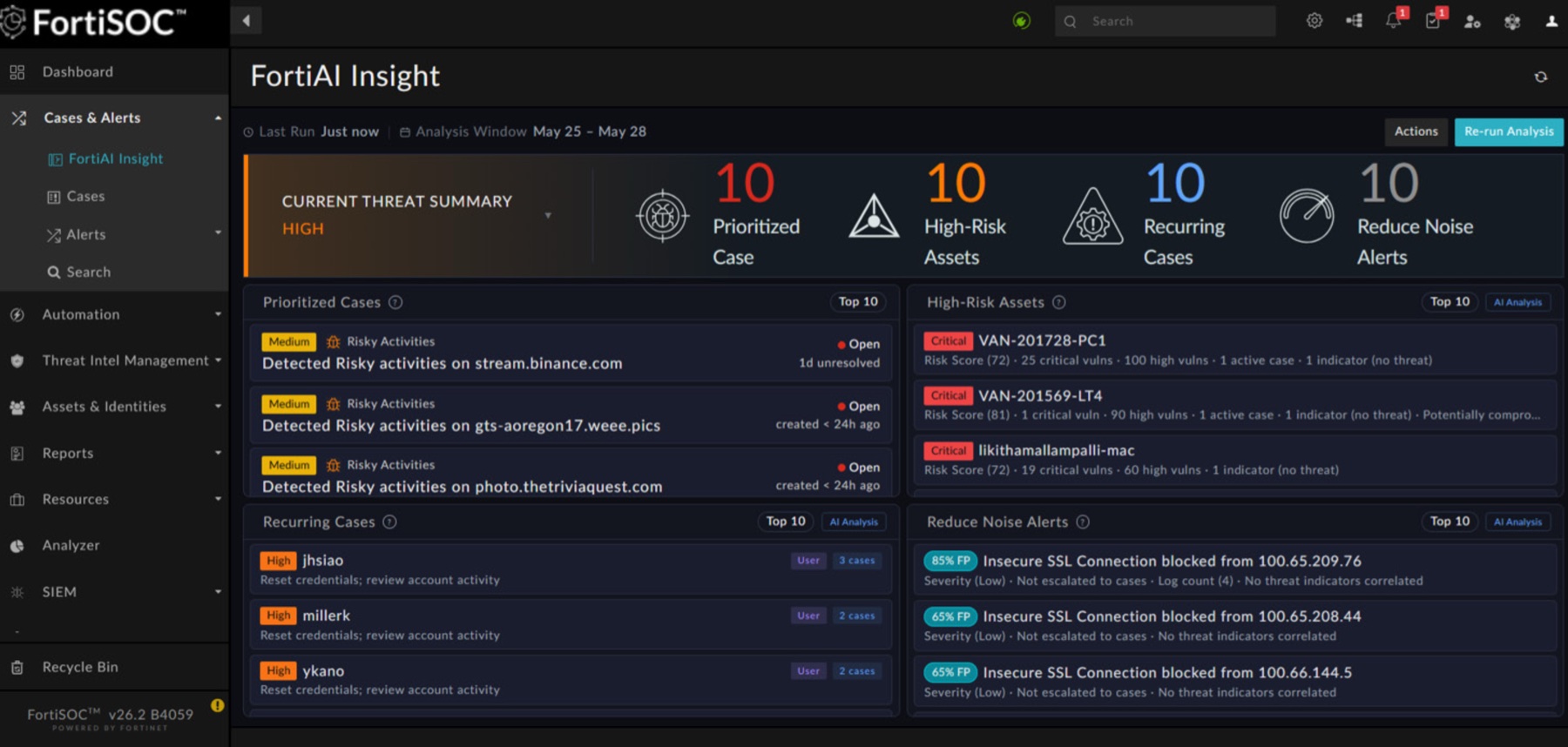
Task: Click the 10 Recurring Cases summary count
Action: click(x=1175, y=183)
